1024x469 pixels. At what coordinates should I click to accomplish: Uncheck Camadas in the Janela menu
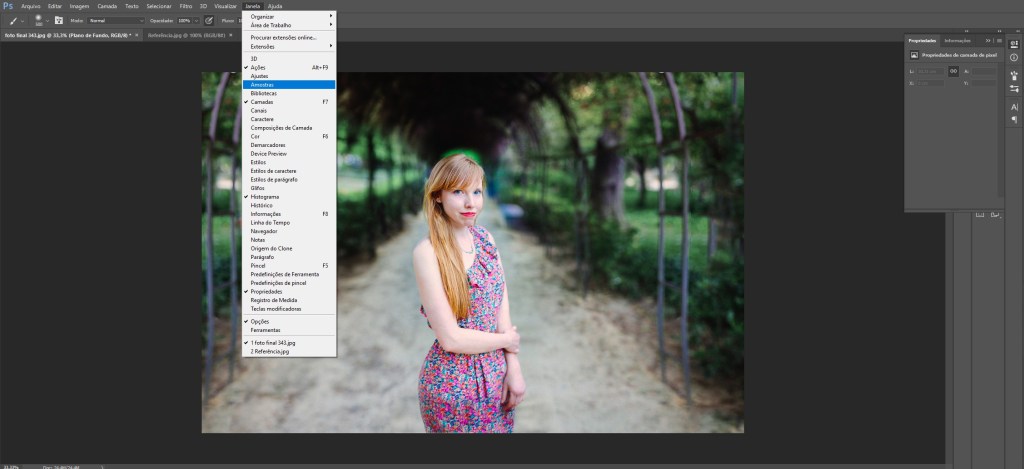[262, 102]
